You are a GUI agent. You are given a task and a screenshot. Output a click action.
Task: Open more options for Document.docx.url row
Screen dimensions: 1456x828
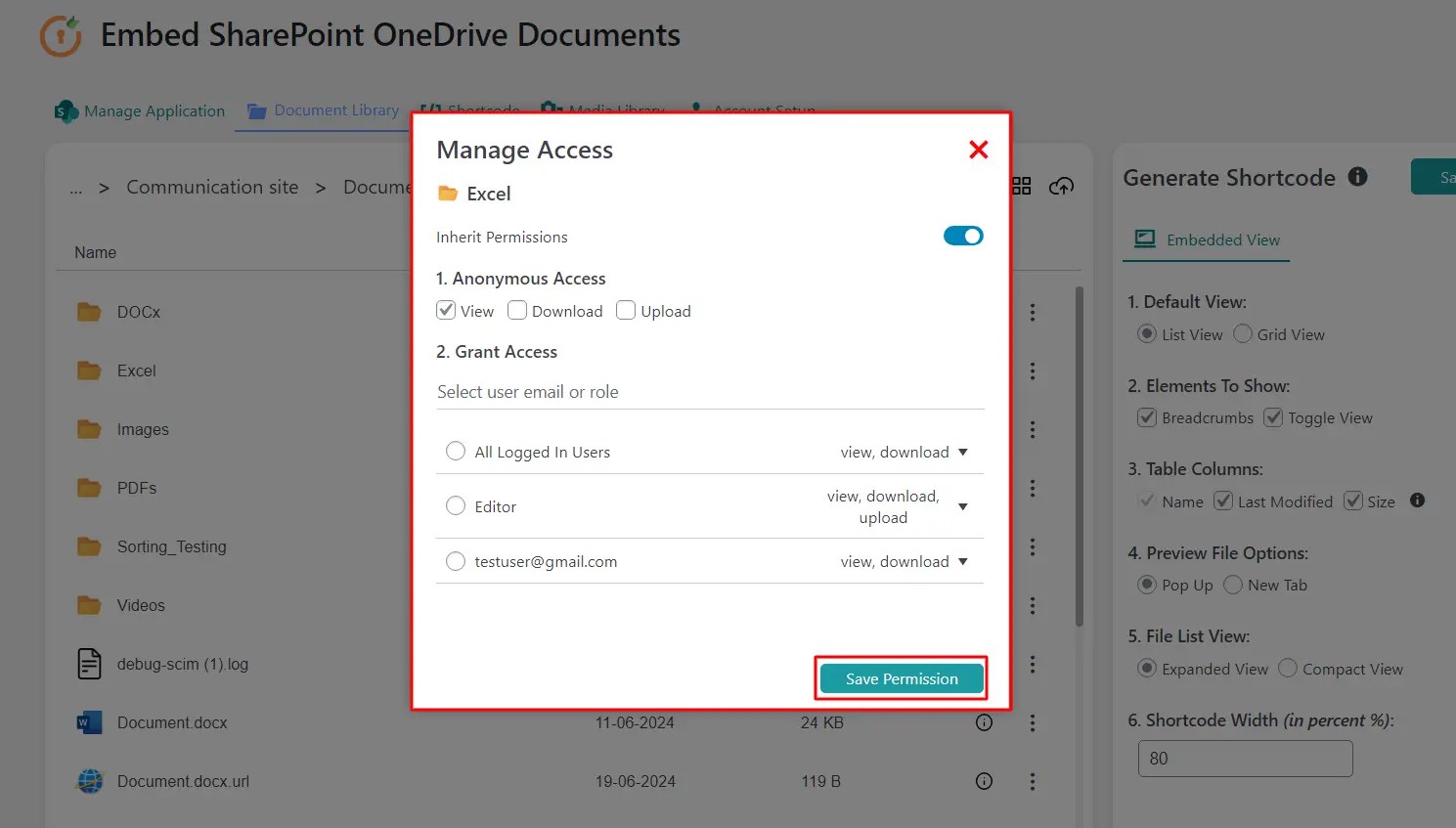(1033, 781)
